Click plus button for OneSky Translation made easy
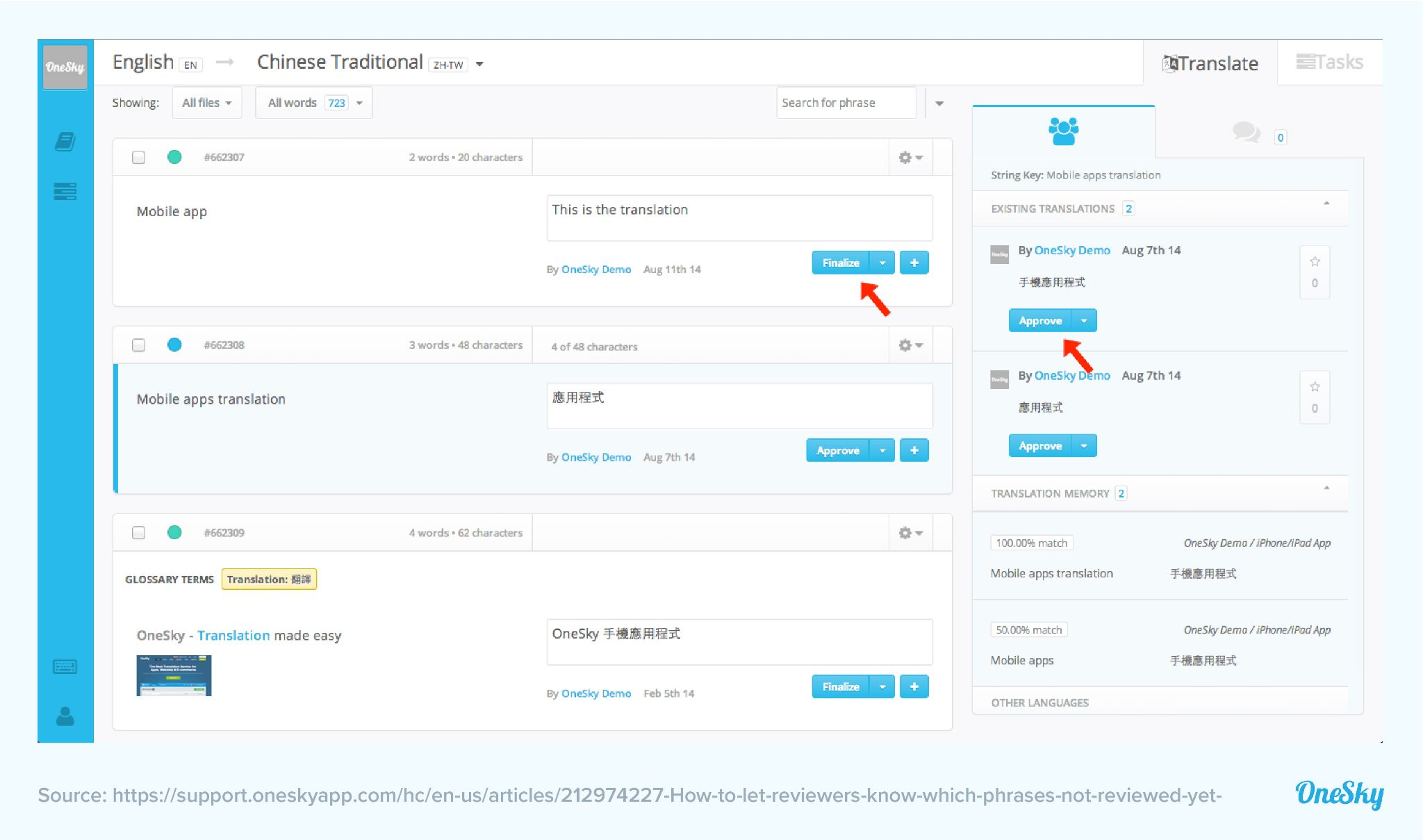This screenshot has height=840, width=1423. (x=914, y=686)
